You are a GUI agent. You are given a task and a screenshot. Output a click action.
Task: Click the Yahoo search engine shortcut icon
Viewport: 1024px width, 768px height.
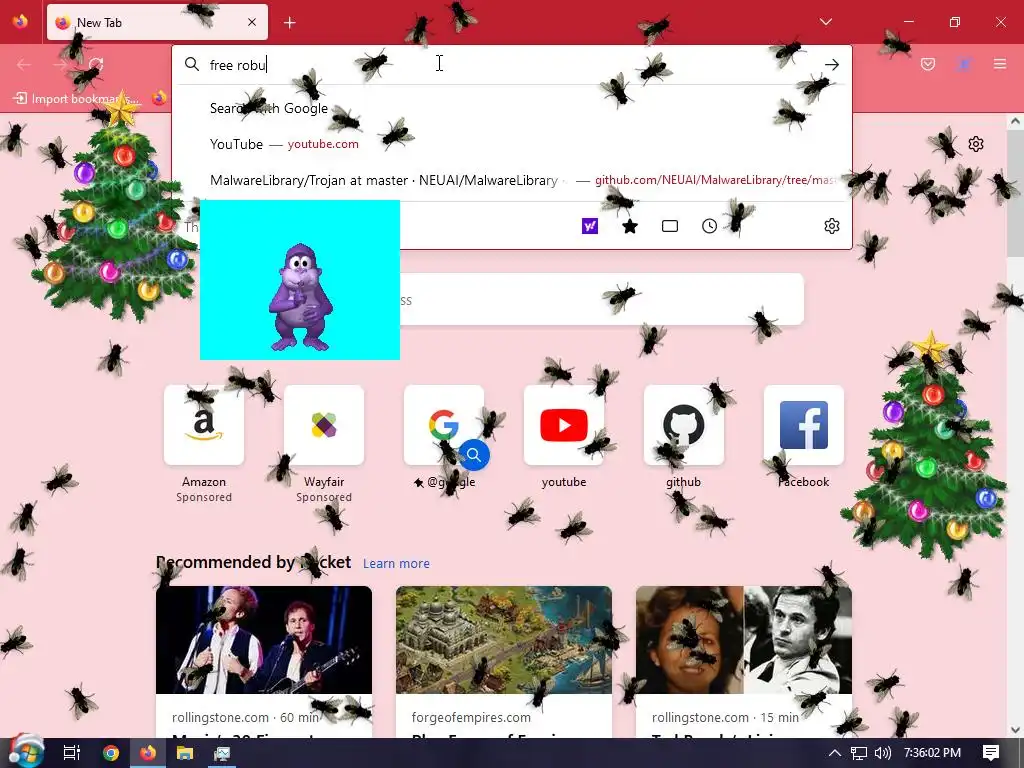click(x=590, y=226)
